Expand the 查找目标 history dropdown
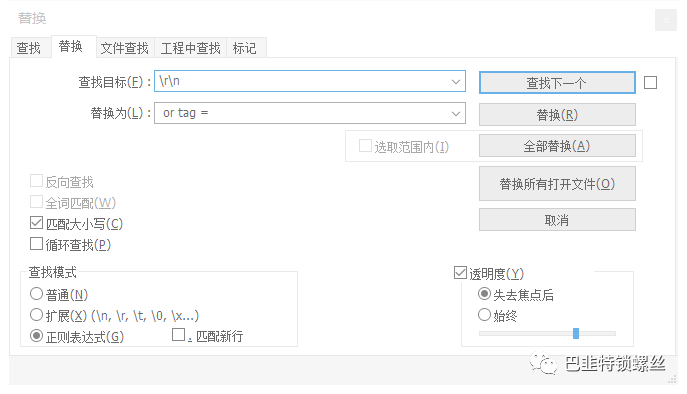687x394 pixels. [456, 82]
